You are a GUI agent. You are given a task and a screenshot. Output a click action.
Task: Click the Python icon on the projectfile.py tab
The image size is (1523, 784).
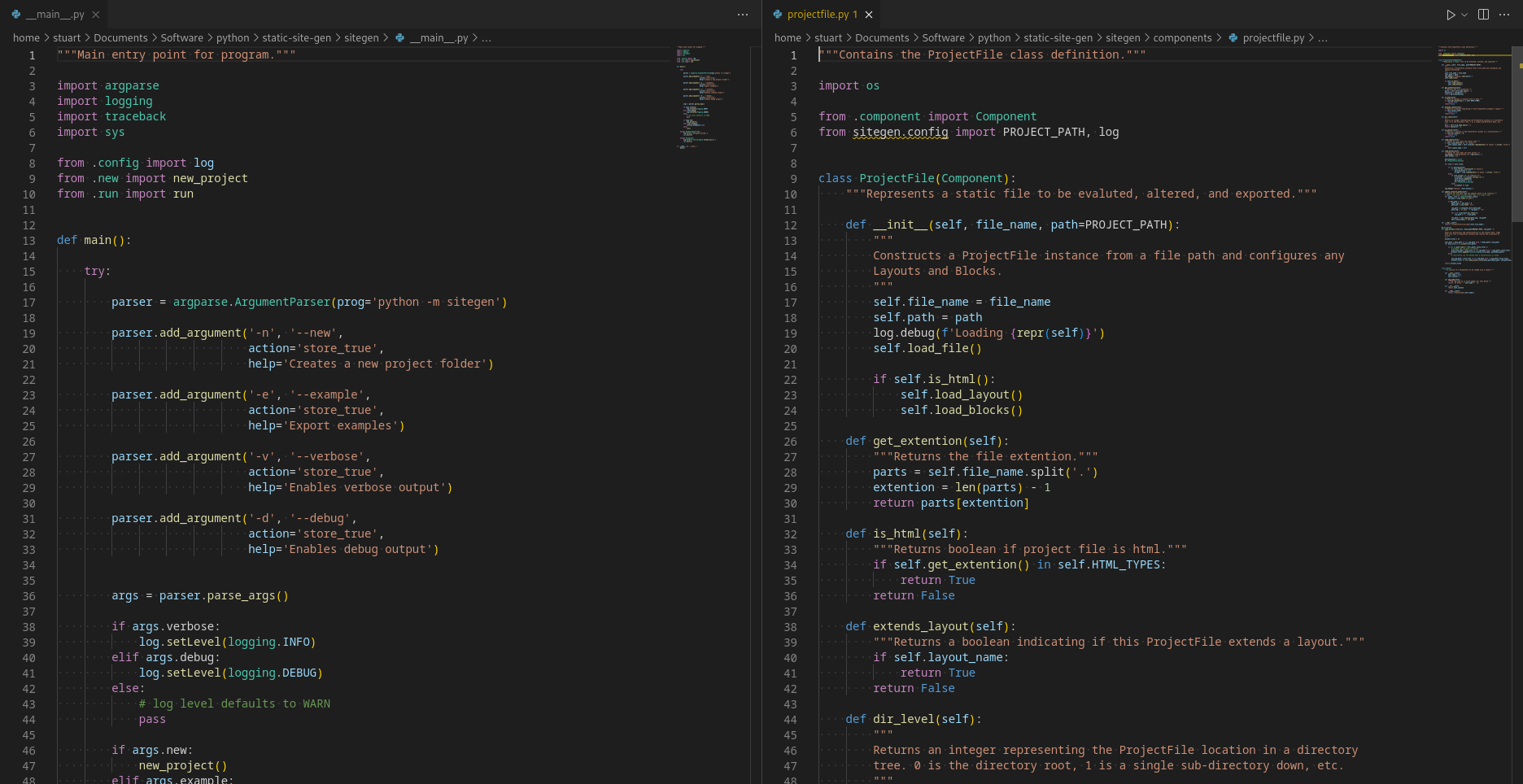pos(778,15)
